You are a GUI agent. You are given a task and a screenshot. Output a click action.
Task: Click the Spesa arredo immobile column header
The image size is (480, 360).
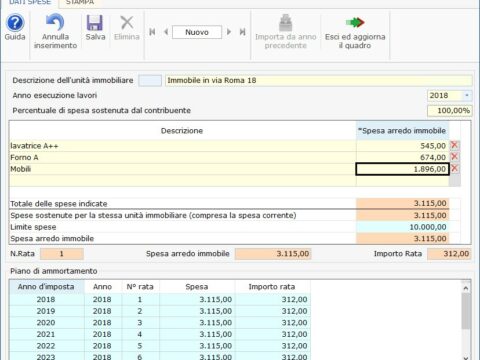point(403,131)
